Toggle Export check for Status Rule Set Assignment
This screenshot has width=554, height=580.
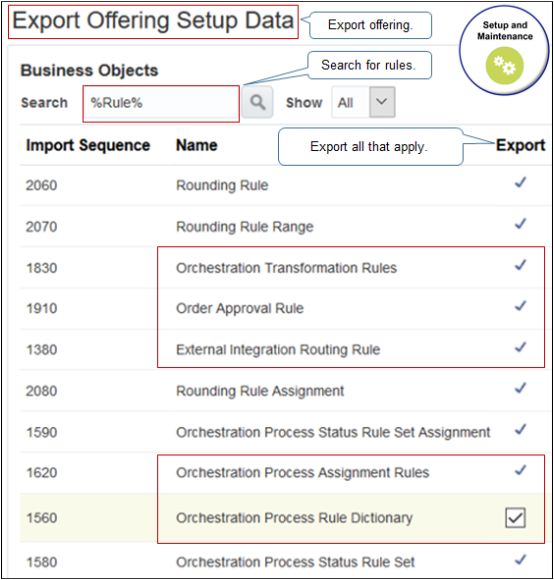click(520, 430)
